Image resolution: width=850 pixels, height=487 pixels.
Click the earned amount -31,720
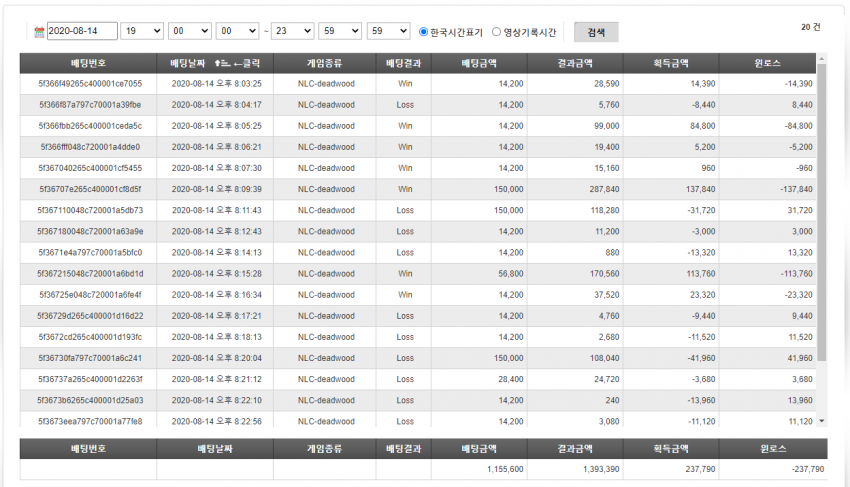(703, 210)
